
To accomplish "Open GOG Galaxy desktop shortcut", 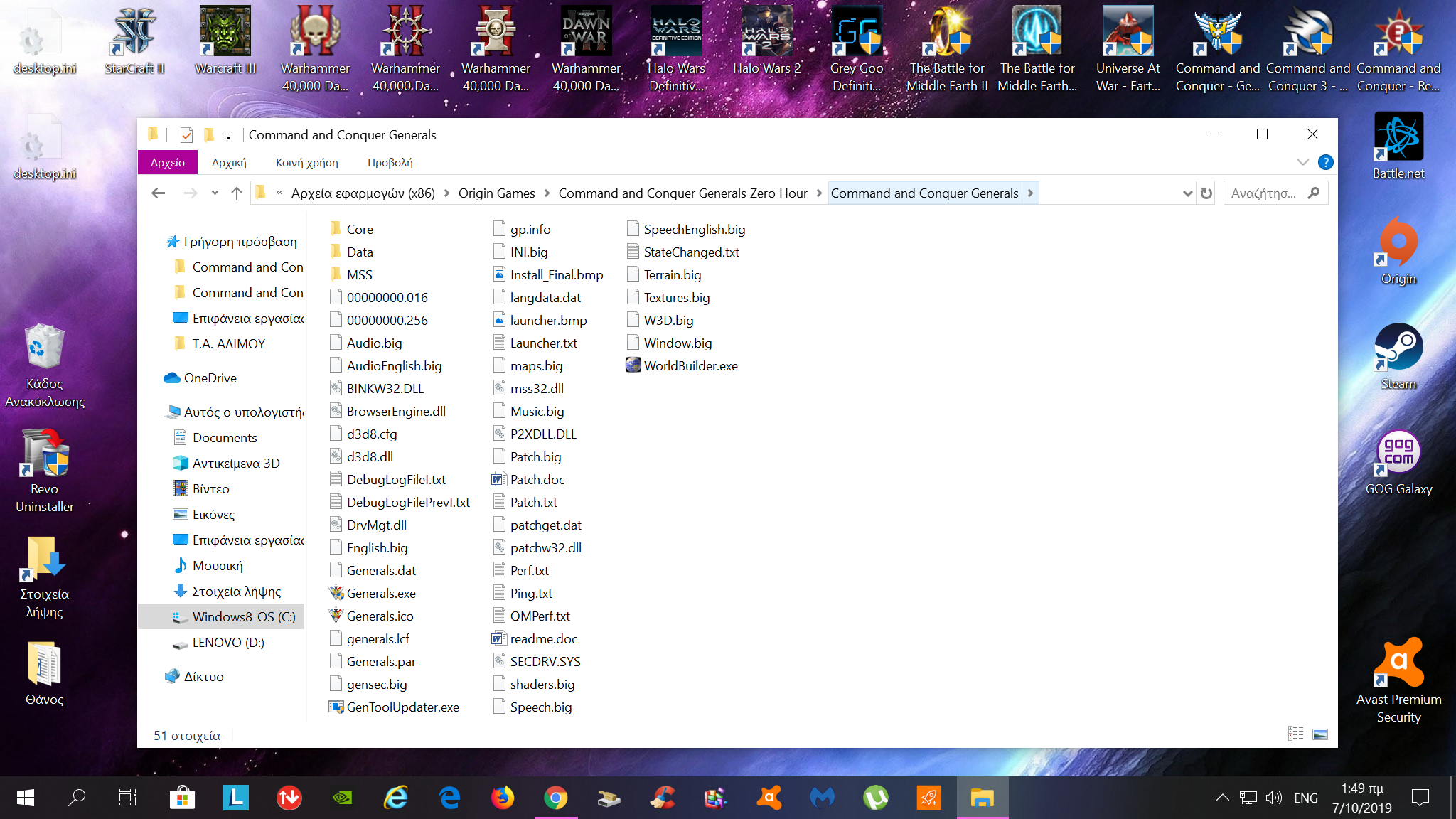I will [1398, 462].
